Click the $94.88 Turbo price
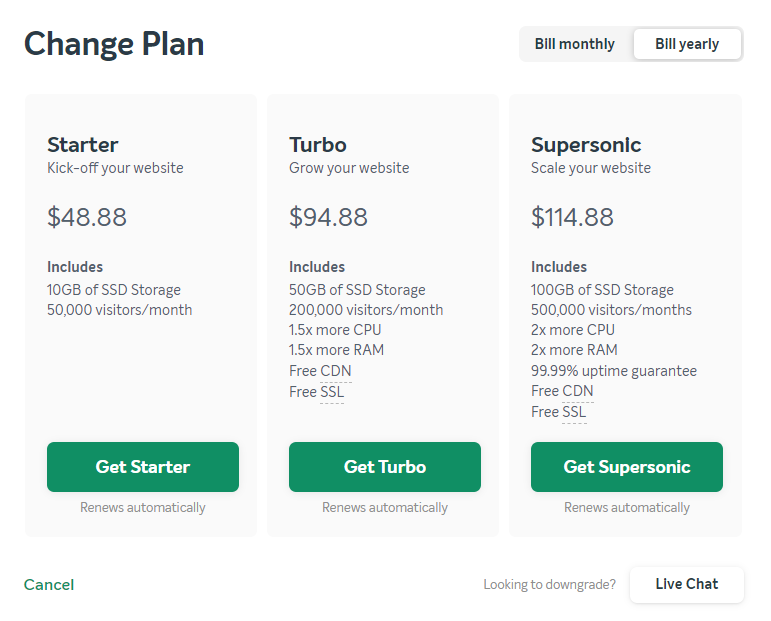This screenshot has width=771, height=621. (328, 217)
